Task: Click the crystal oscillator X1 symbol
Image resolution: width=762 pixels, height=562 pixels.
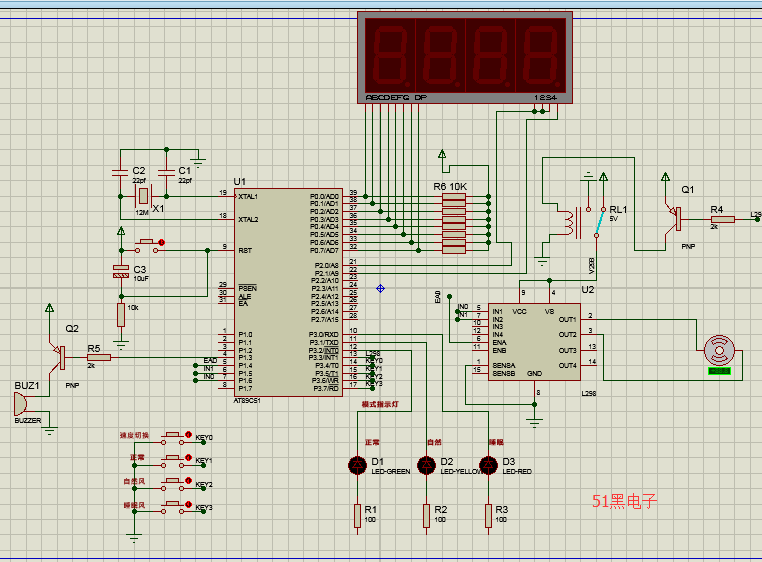Action: tap(143, 196)
